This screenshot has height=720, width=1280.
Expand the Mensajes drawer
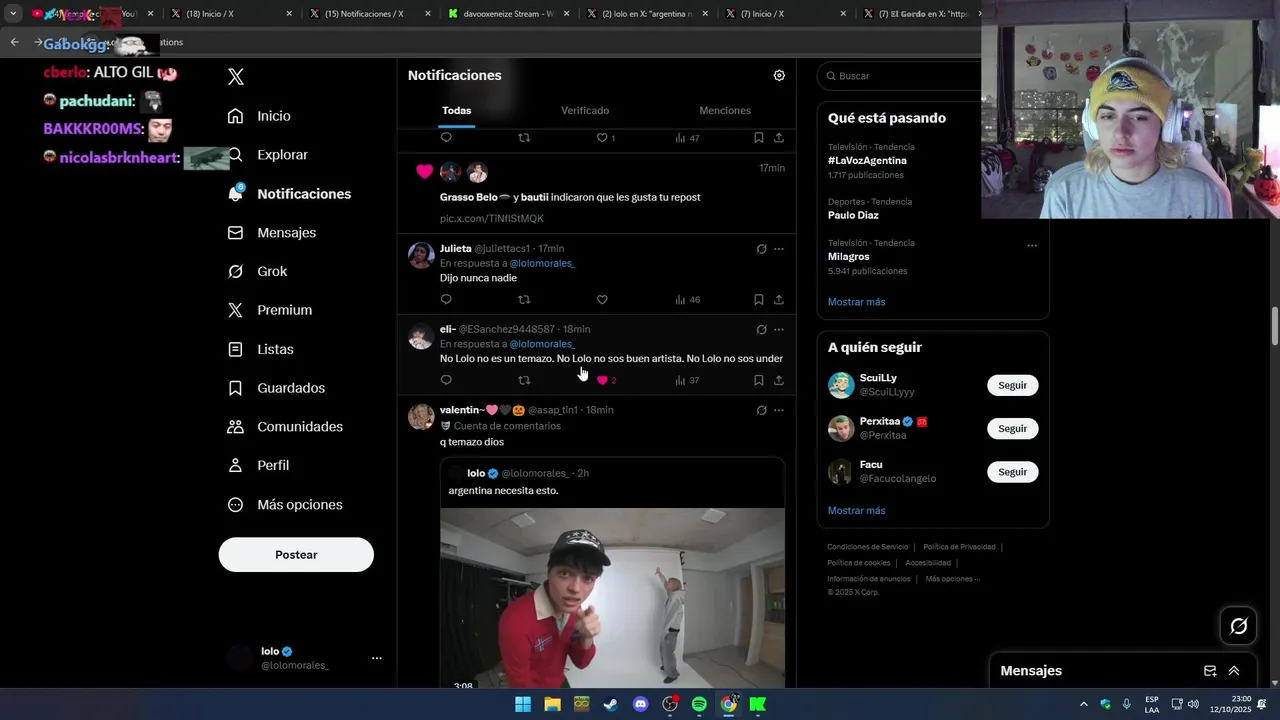(1234, 671)
